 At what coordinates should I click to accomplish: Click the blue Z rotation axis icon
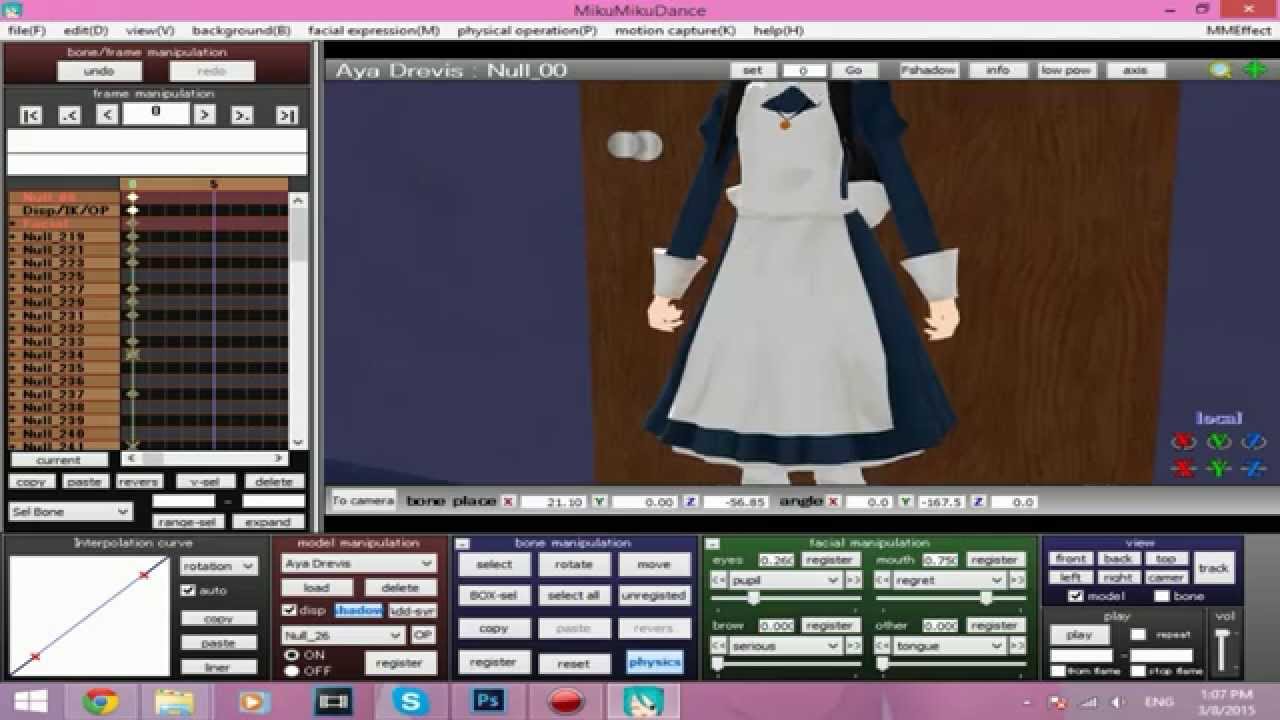1253,441
